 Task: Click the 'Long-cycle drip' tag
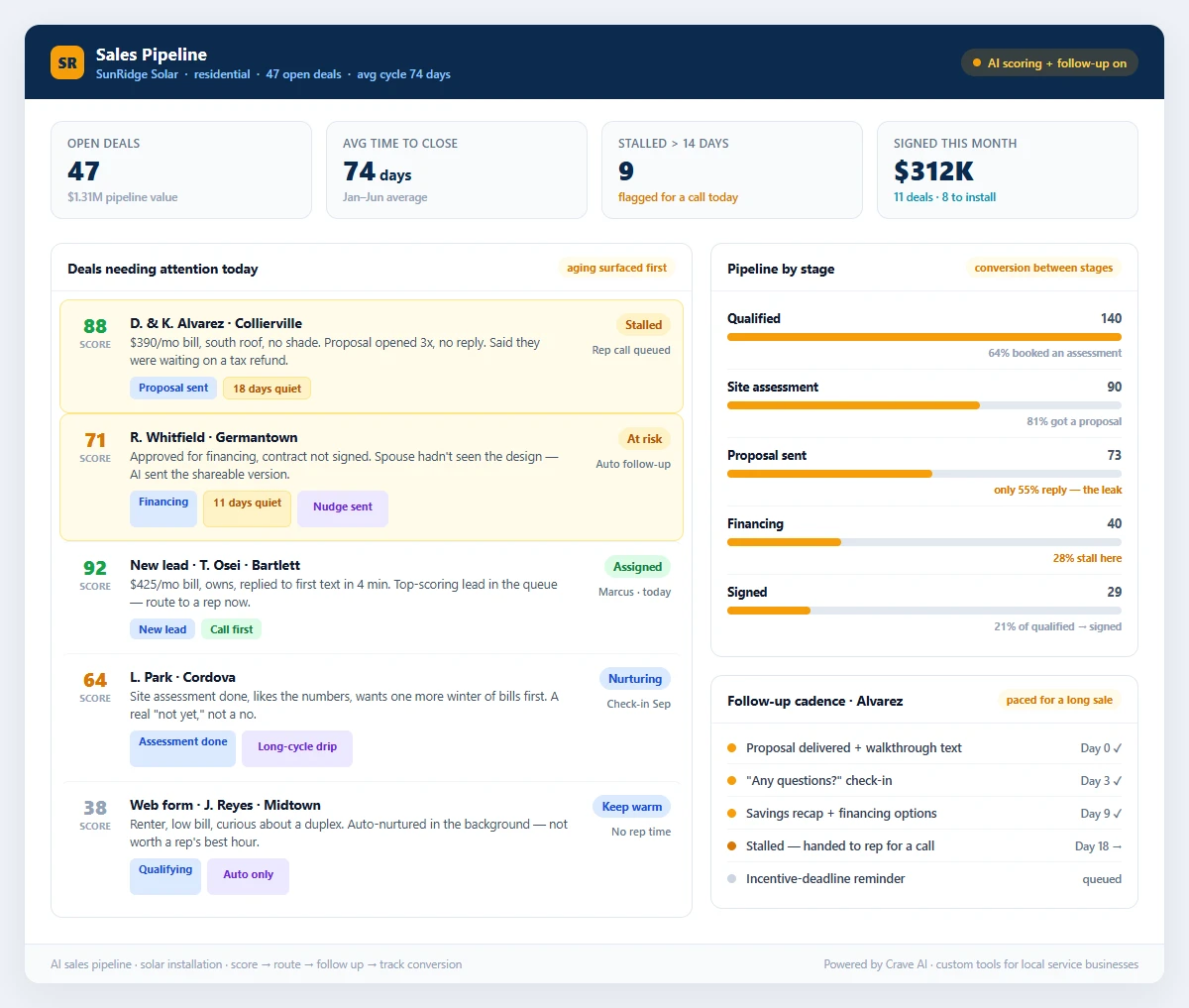coord(297,748)
